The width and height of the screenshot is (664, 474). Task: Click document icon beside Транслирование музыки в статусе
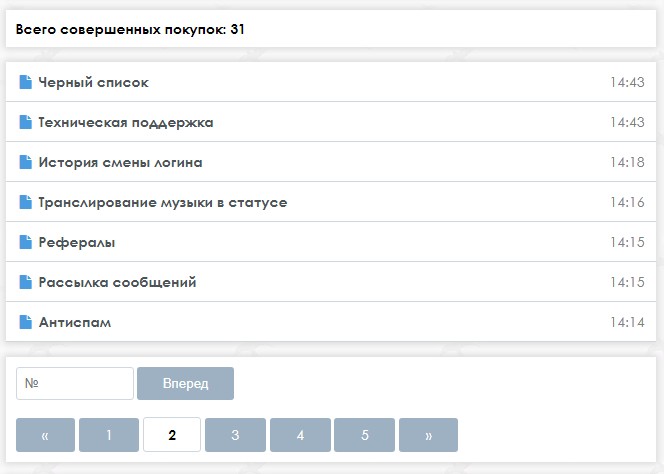tap(25, 202)
